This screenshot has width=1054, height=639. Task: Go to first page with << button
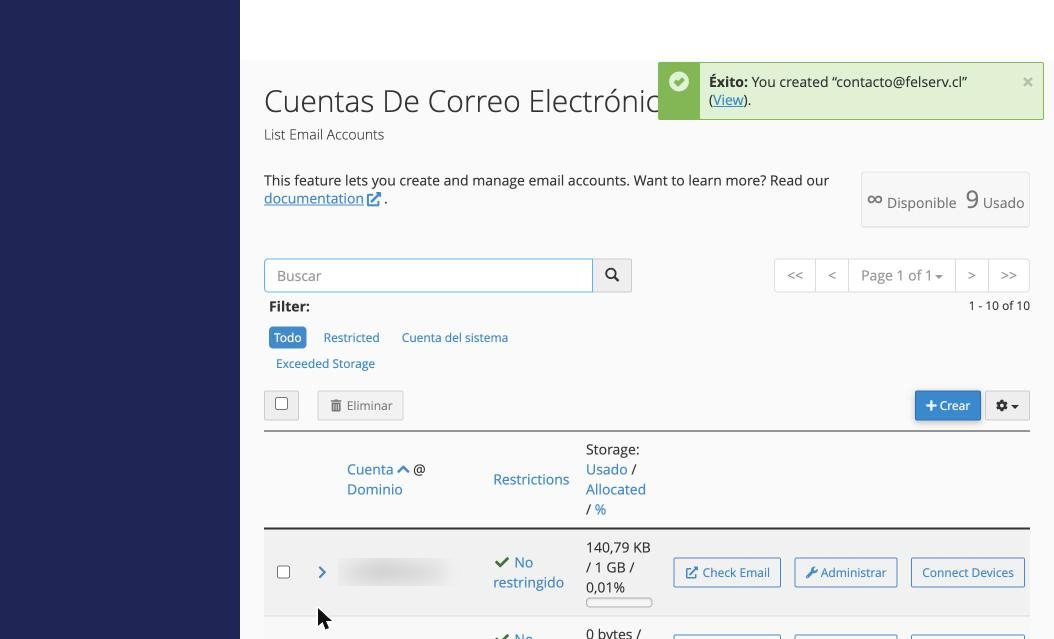tap(795, 275)
